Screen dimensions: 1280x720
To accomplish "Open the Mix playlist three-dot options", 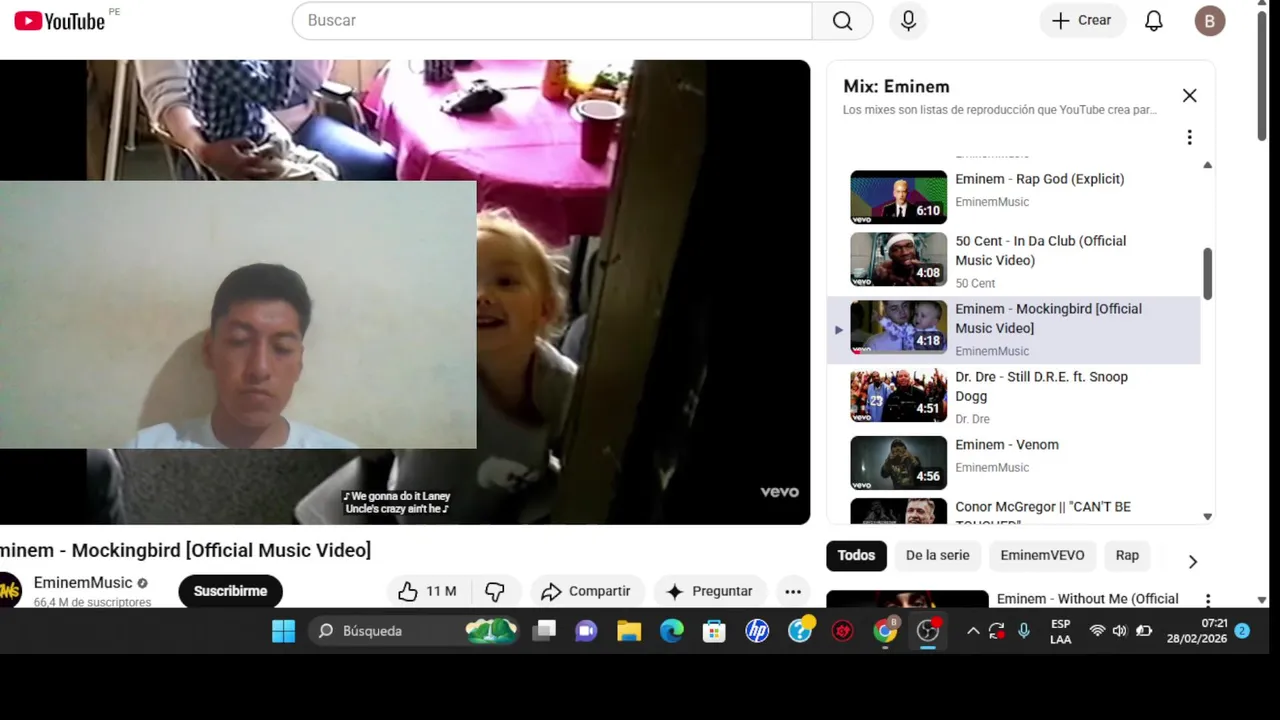I will (1189, 137).
